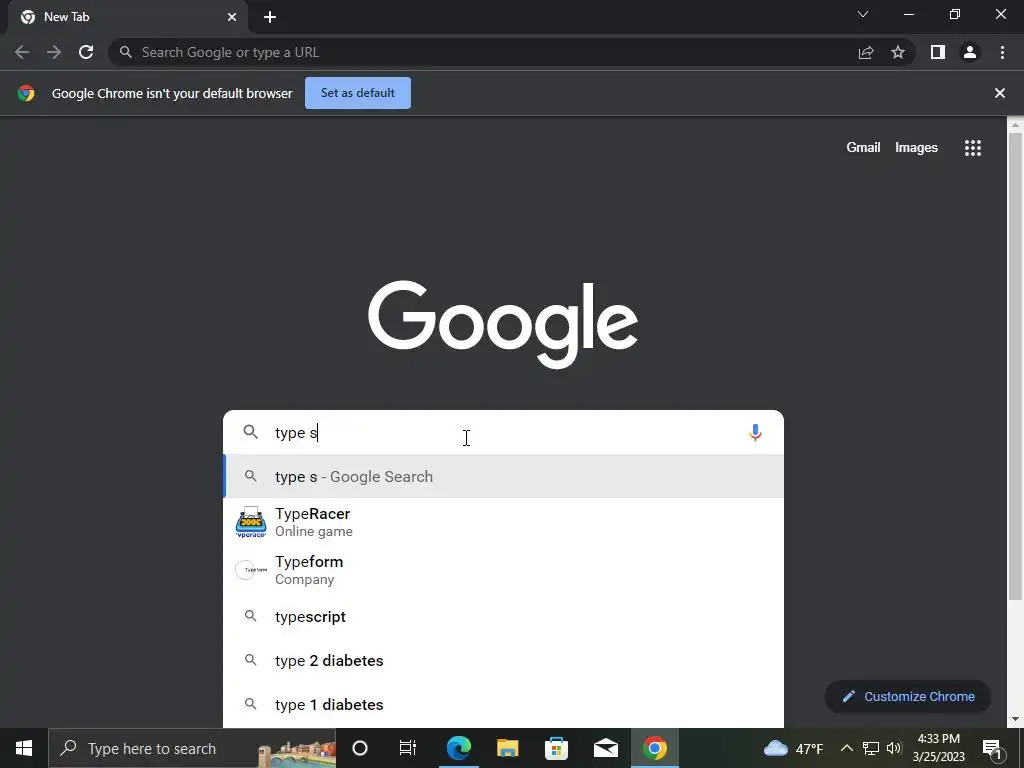Click the TypeRacer typewriter thumbnail
1024x768 pixels.
coord(251,522)
